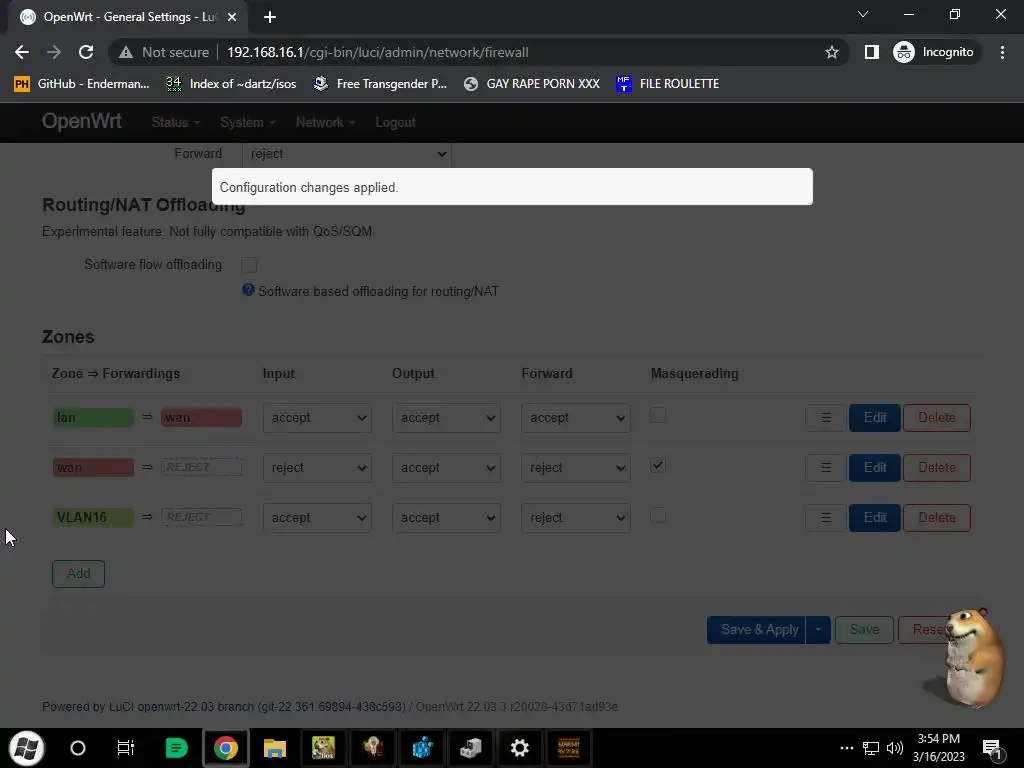Open the Status menu
Image resolution: width=1024 pixels, height=768 pixels.
tap(175, 122)
